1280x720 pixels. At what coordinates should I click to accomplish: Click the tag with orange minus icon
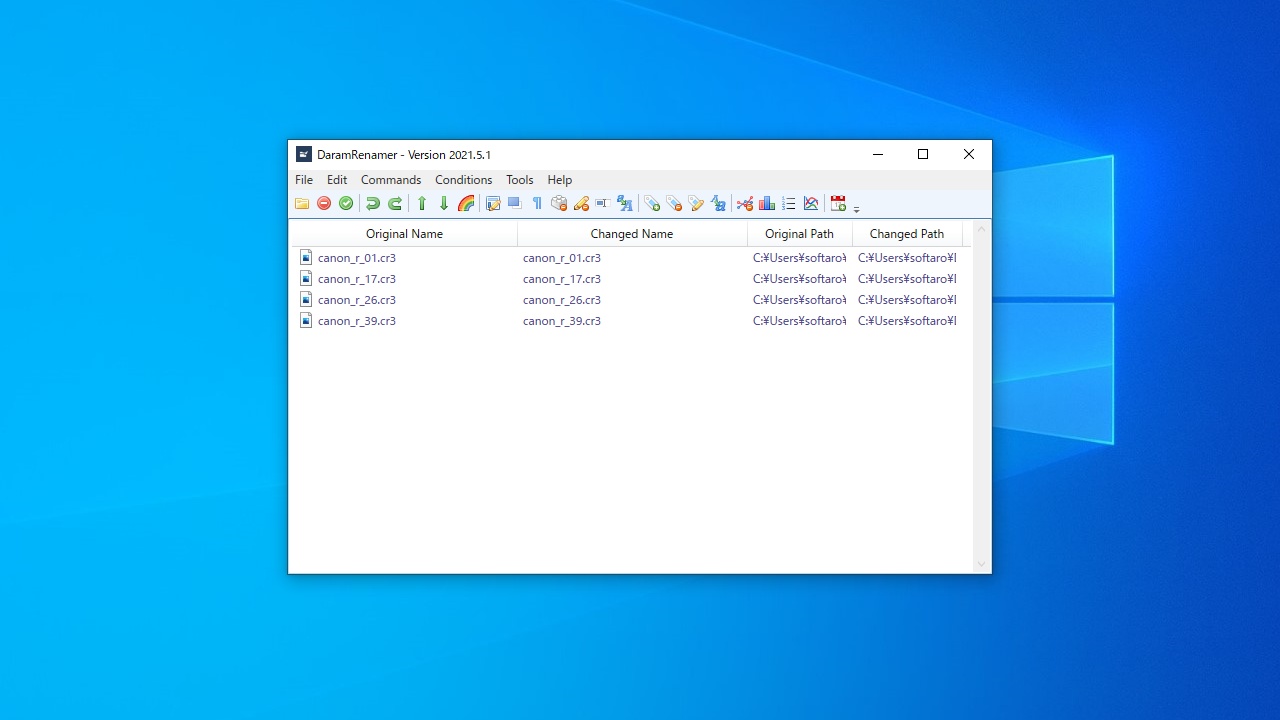[x=674, y=204]
